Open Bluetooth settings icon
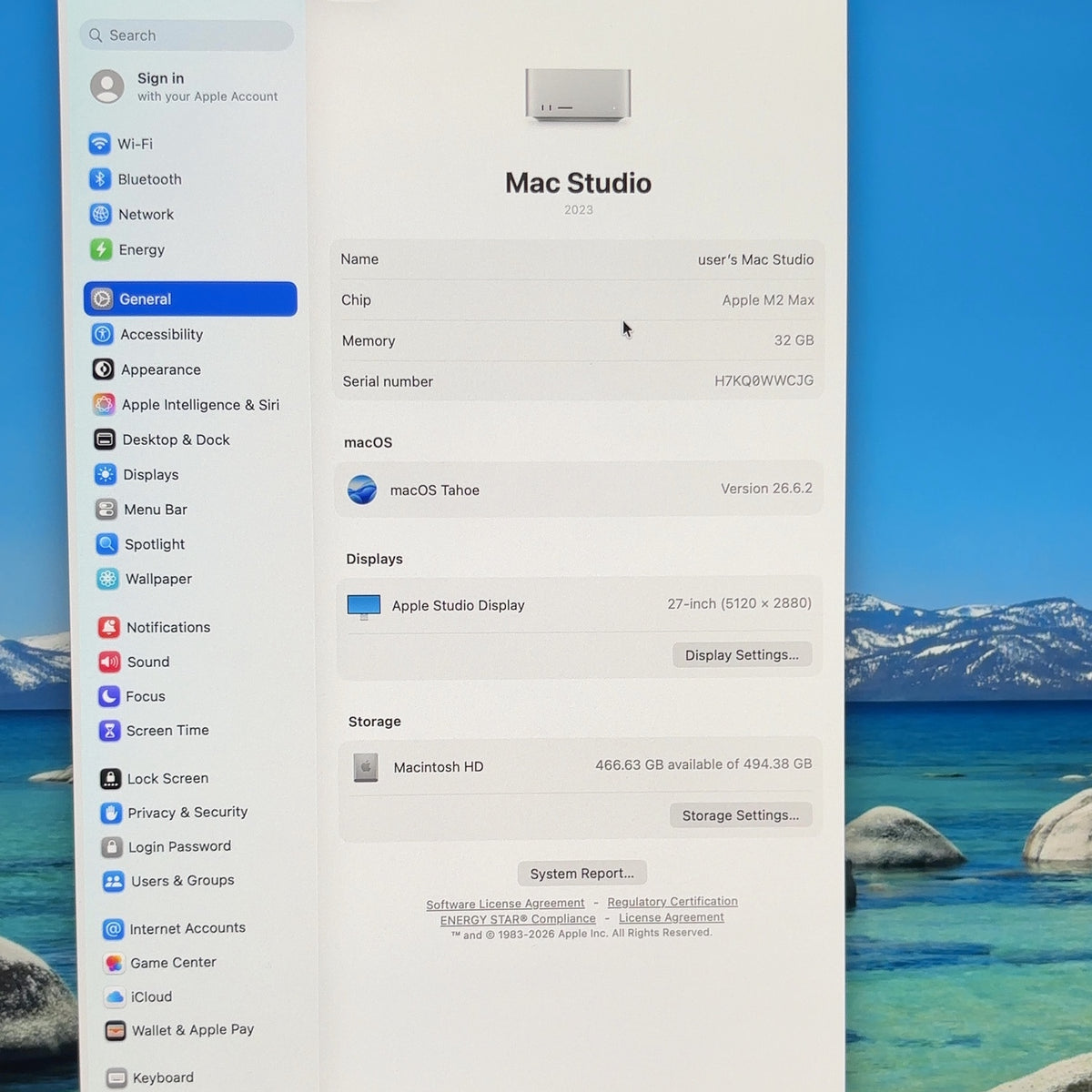 100,179
